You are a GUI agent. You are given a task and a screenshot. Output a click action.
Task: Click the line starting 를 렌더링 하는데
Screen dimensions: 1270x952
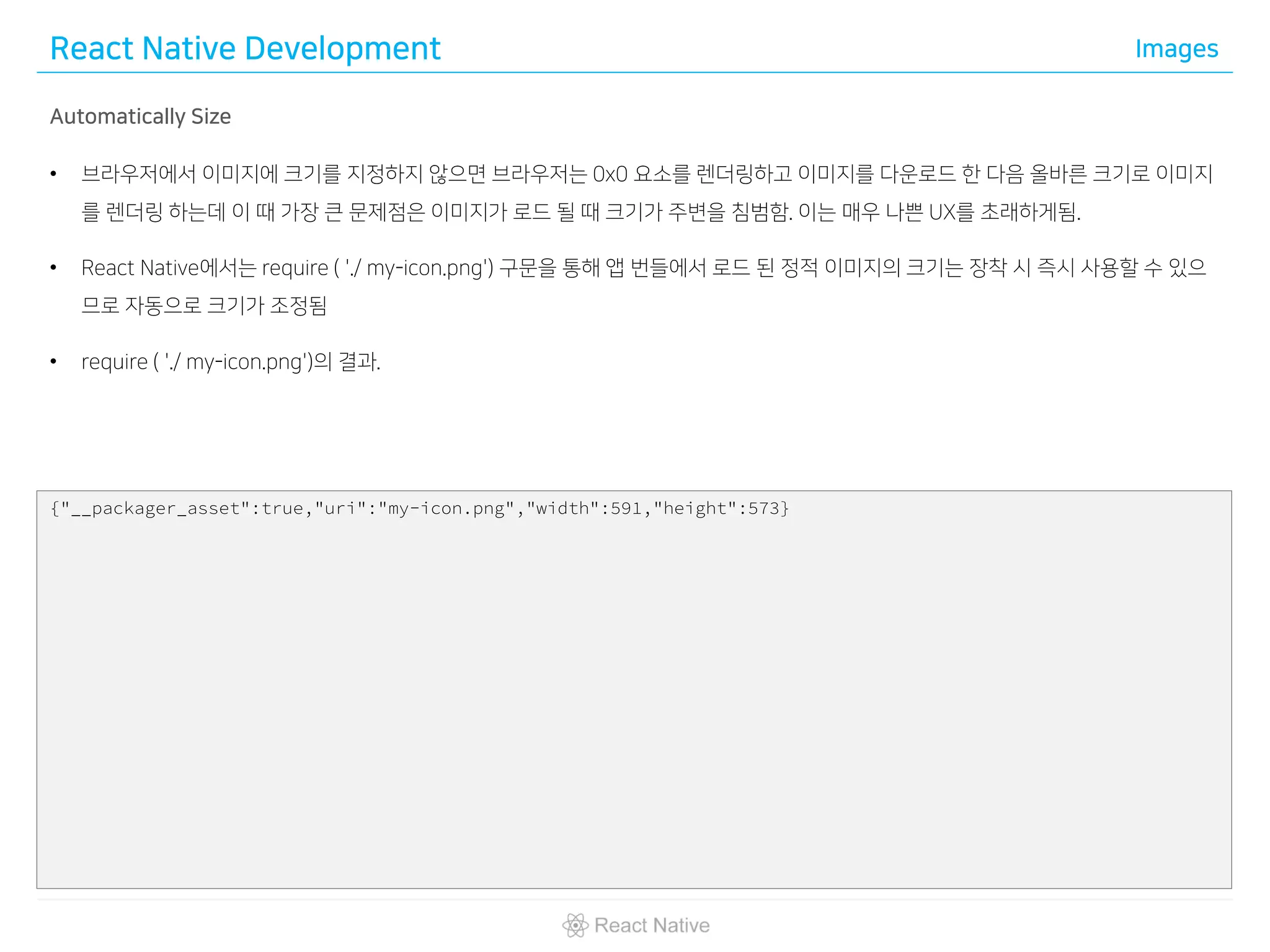click(581, 212)
